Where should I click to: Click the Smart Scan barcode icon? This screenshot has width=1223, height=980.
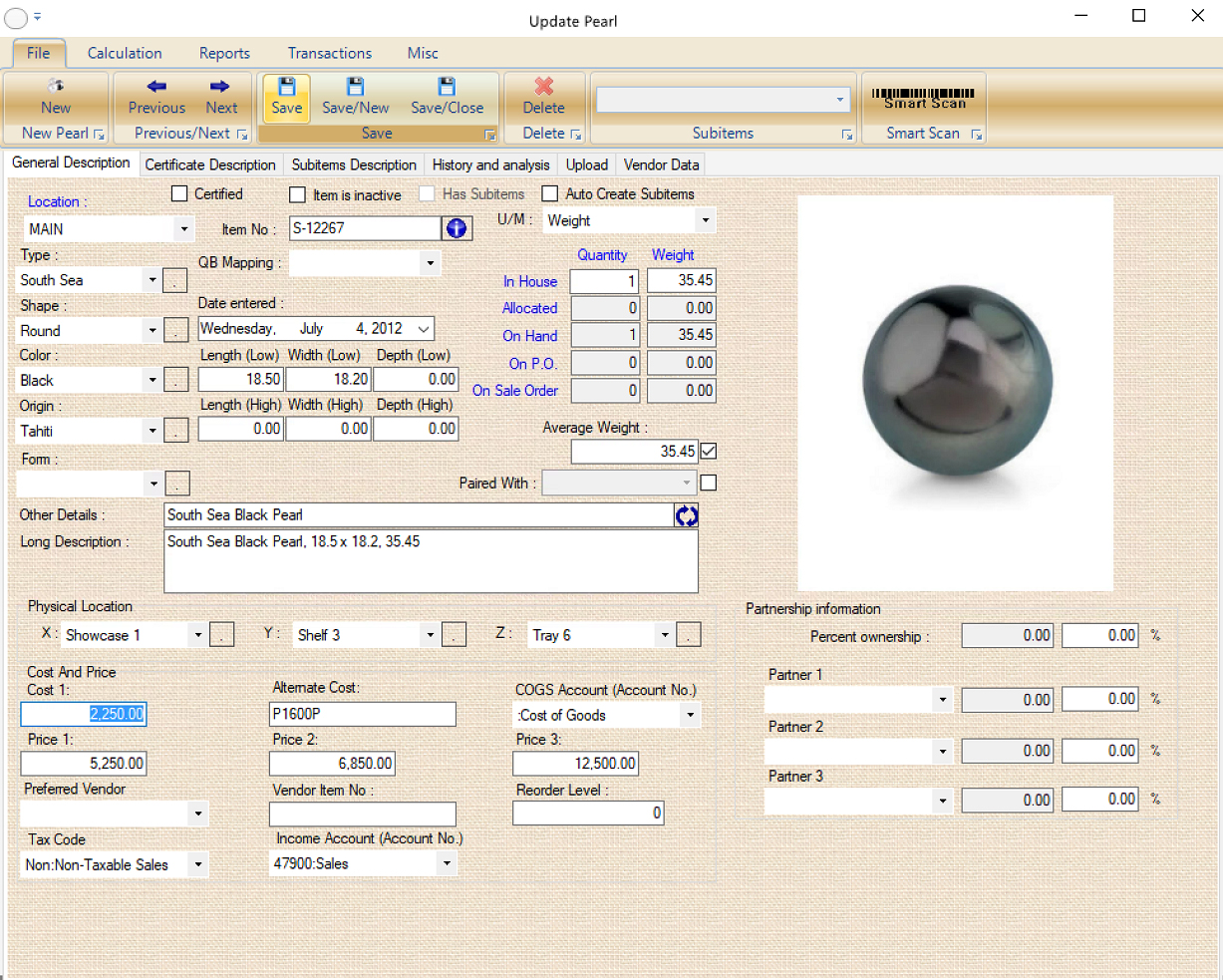pyautogui.click(x=923, y=97)
